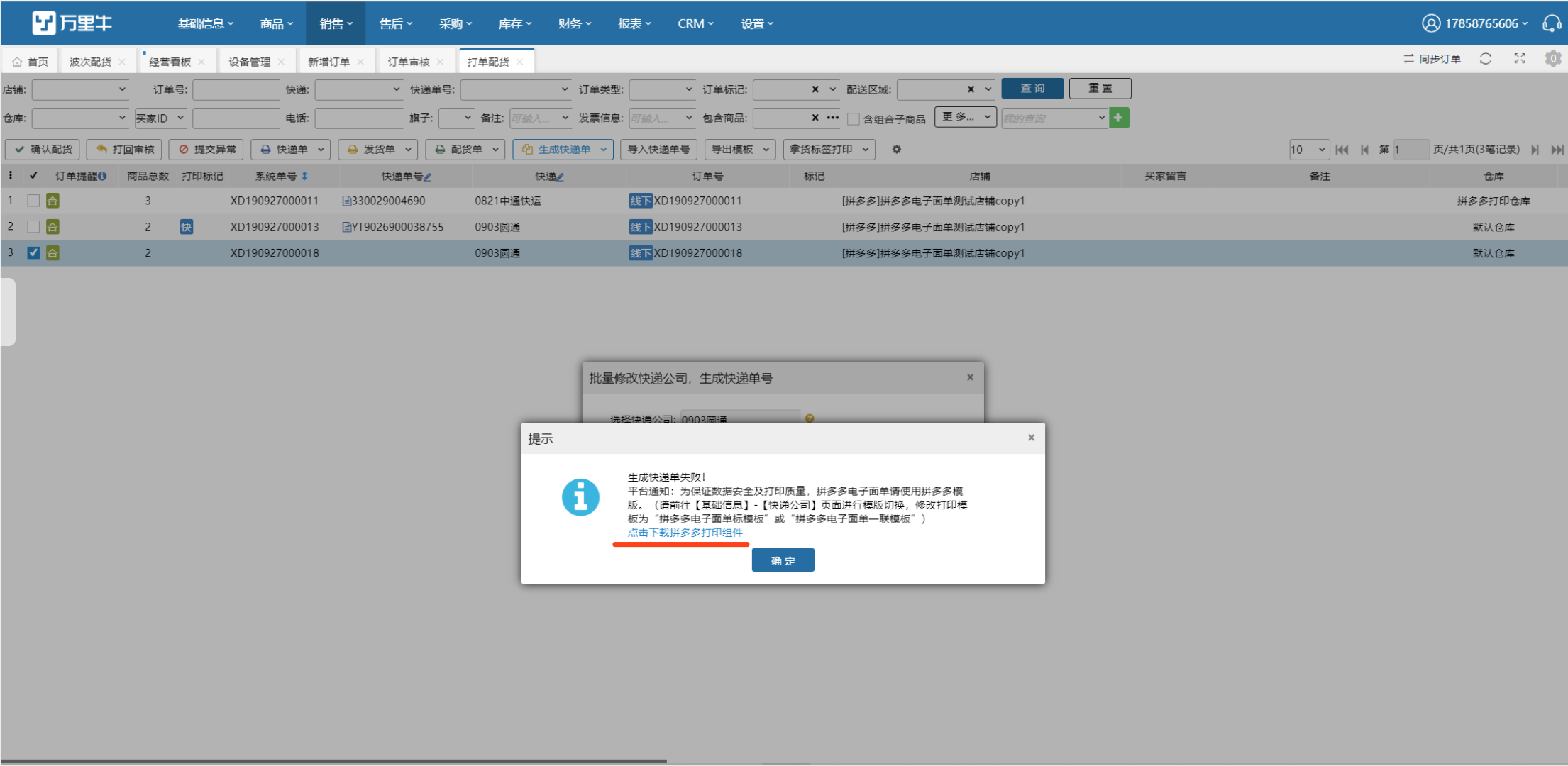Open the 库存 menu
This screenshot has width=1568, height=766.
click(x=515, y=23)
